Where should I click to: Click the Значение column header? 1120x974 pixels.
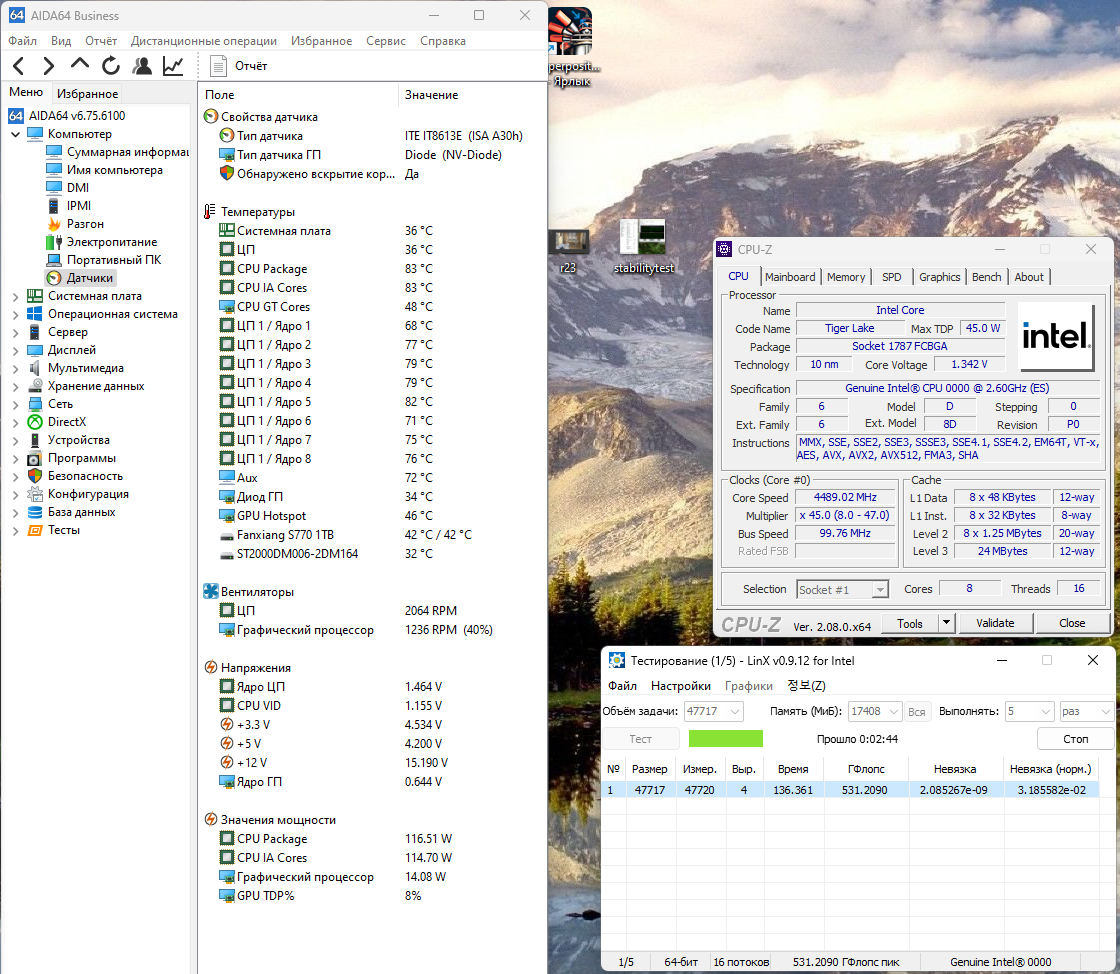431,95
